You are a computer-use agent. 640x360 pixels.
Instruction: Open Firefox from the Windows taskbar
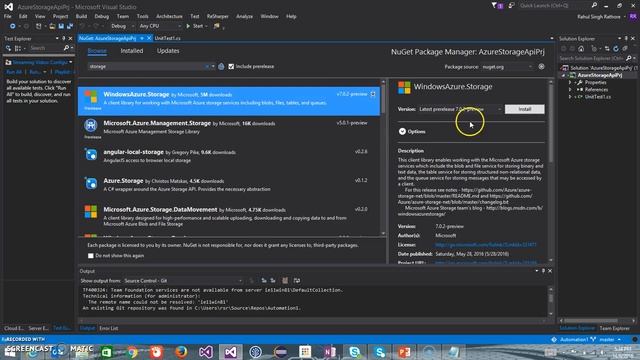click(x=181, y=352)
